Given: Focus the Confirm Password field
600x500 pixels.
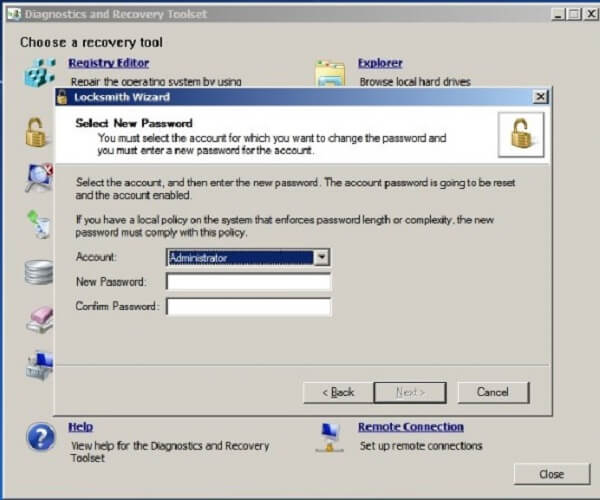Looking at the screenshot, I should 249,307.
